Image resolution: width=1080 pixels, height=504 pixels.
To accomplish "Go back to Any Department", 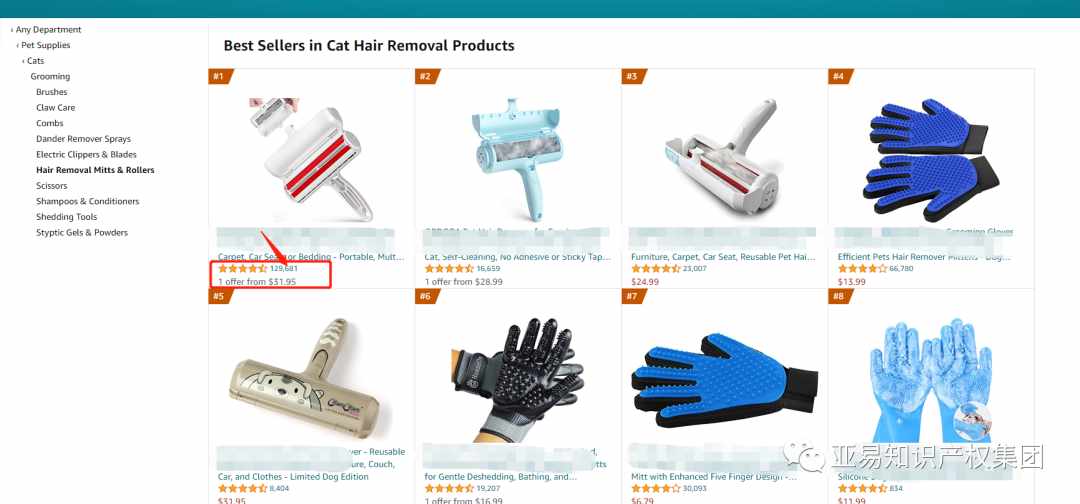I will point(48,30).
